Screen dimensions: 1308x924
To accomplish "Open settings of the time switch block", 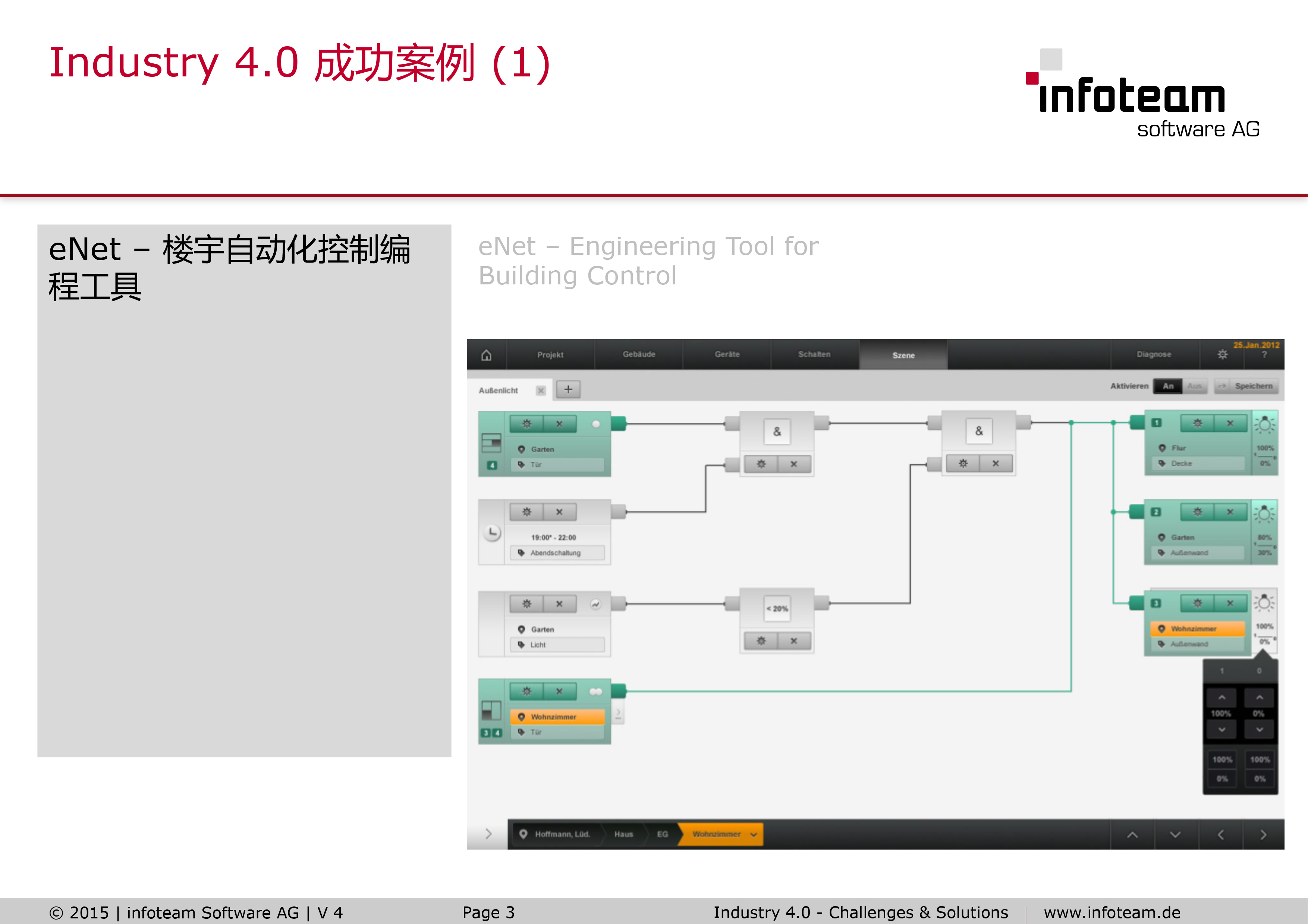I will coord(526,512).
